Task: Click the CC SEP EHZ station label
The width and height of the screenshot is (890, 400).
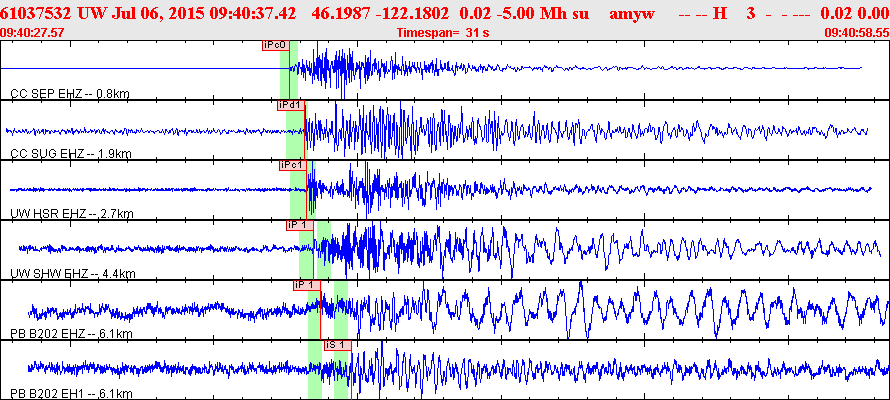Action: pyautogui.click(x=69, y=94)
